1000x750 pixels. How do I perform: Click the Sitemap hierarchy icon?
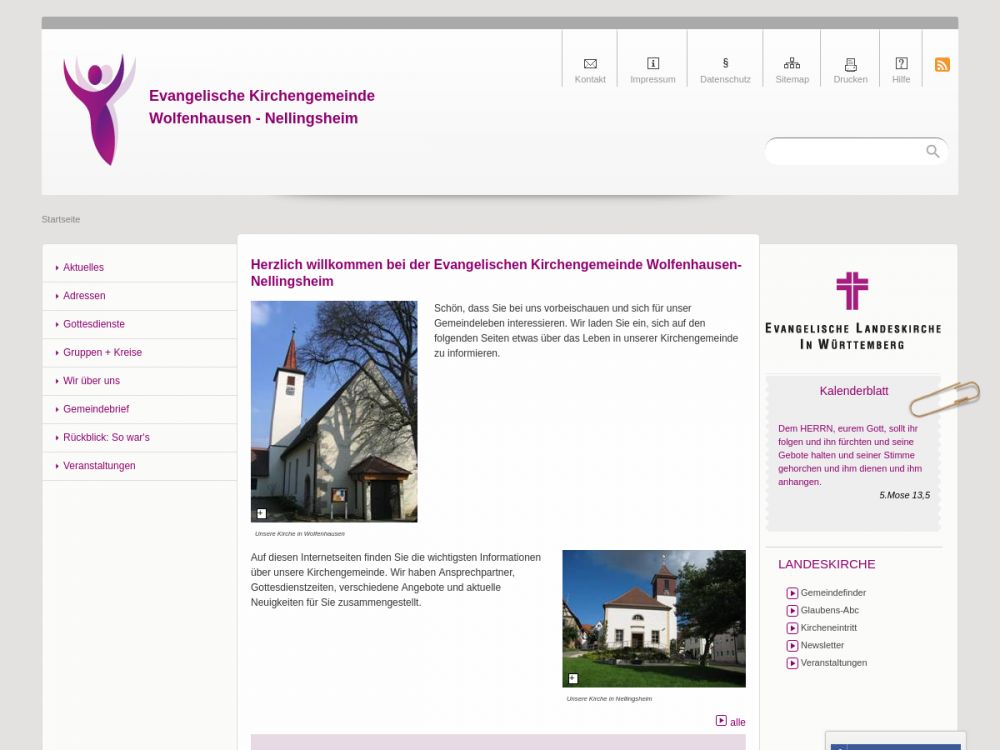(792, 64)
